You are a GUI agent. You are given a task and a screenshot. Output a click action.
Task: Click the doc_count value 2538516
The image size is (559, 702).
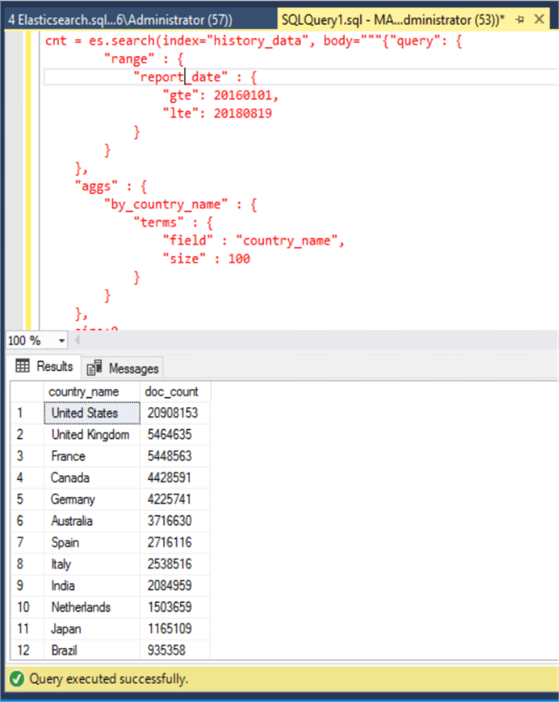coord(175,564)
